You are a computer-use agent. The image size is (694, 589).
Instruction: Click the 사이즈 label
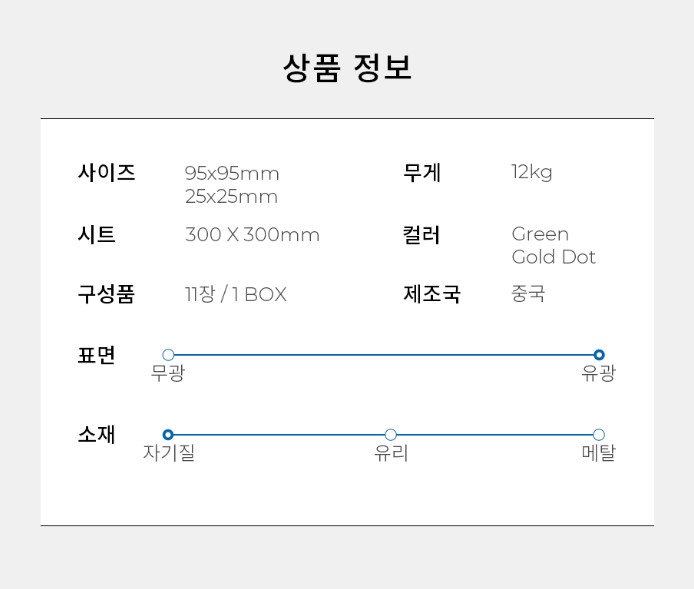point(106,173)
